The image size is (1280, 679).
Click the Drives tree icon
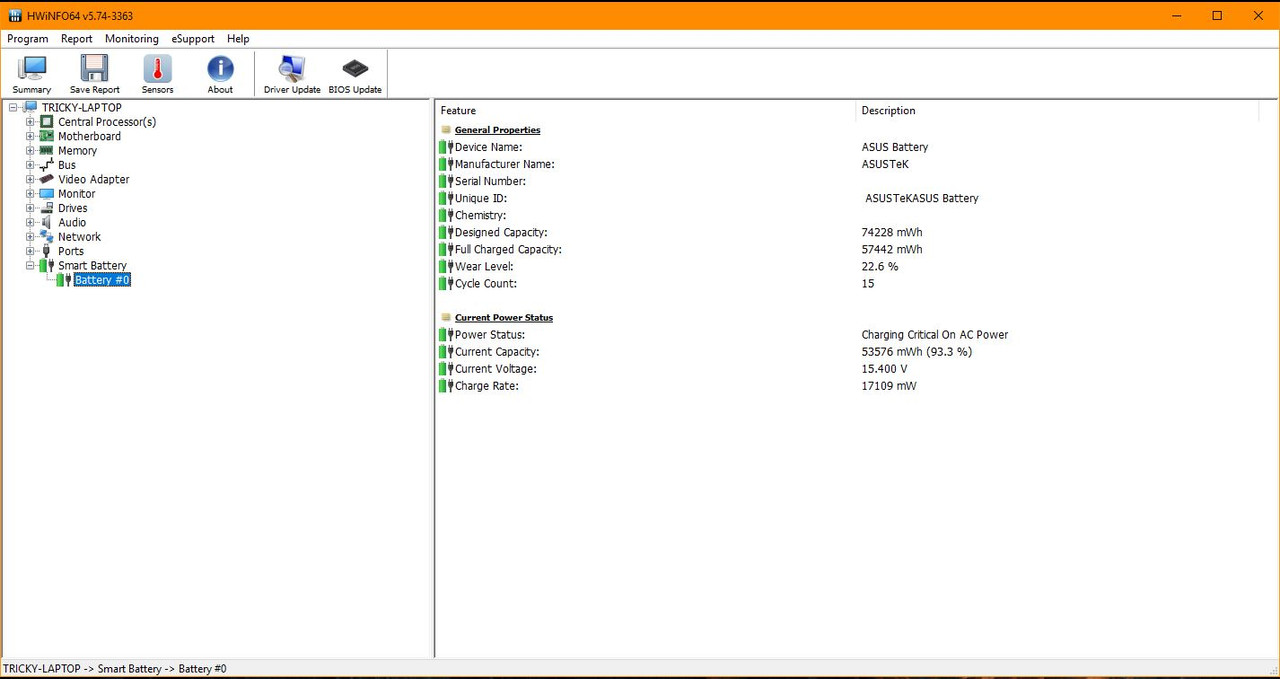pos(47,208)
